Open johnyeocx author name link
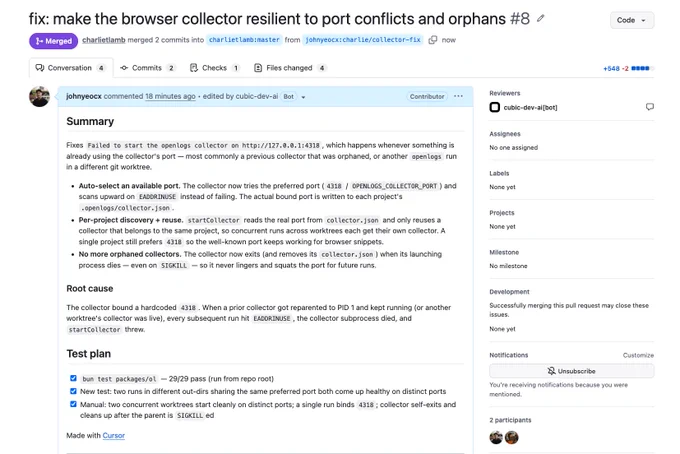This screenshot has height=454, width=680. coord(84,96)
